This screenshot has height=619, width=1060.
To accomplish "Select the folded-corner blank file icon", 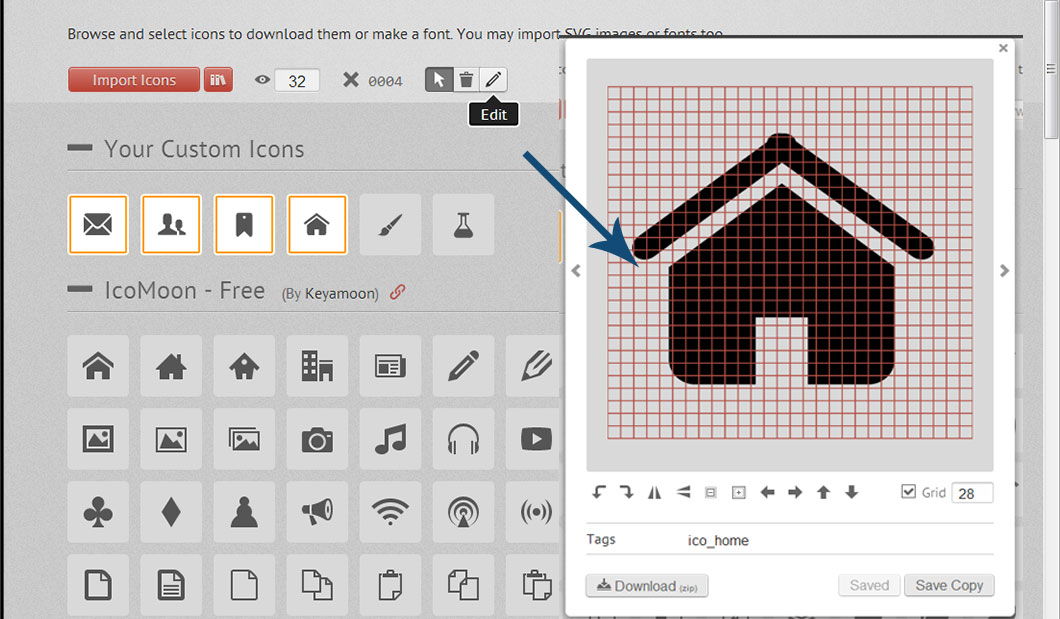I will [x=98, y=585].
